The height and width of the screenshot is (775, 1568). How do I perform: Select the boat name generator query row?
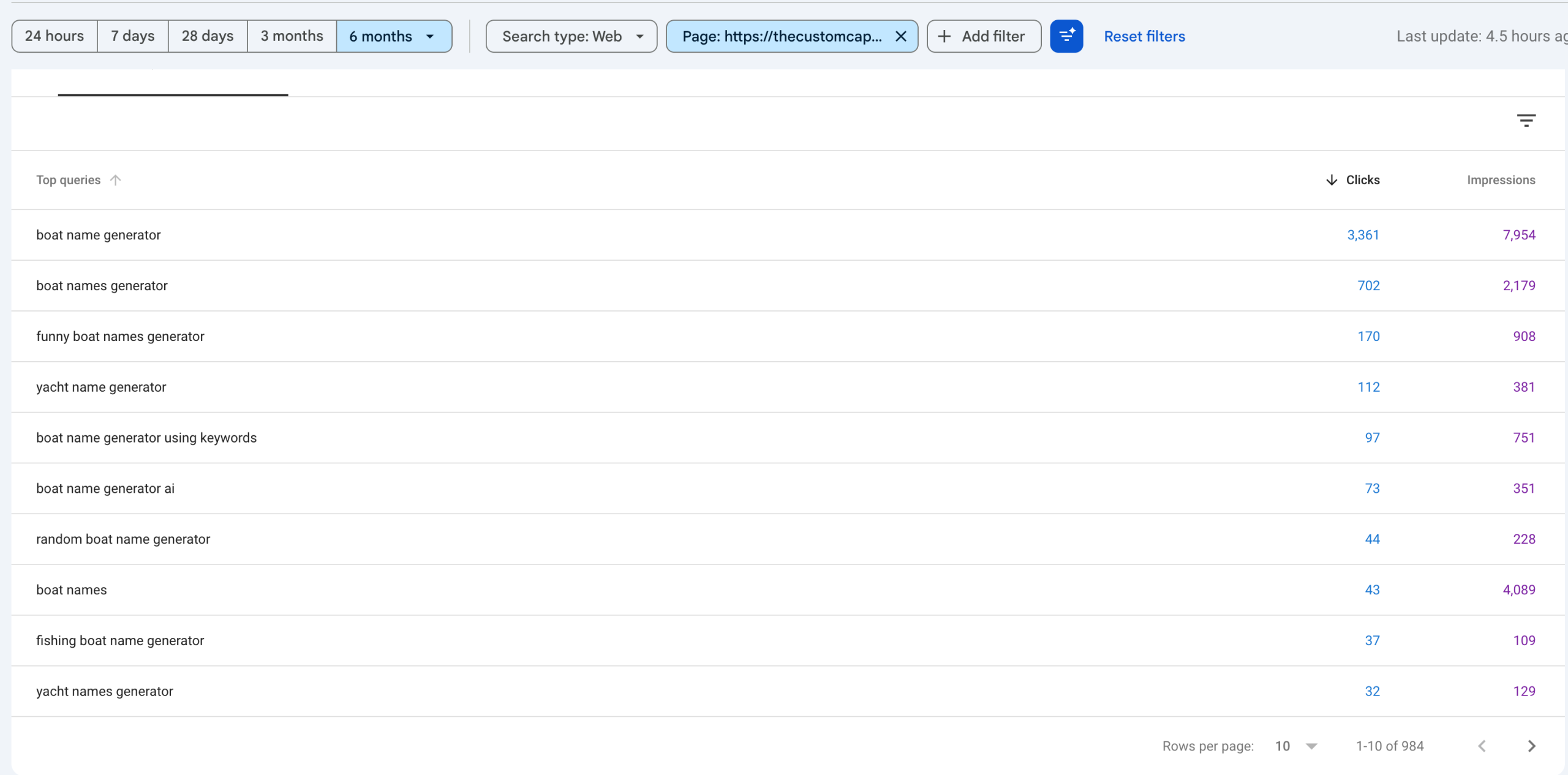pos(99,235)
